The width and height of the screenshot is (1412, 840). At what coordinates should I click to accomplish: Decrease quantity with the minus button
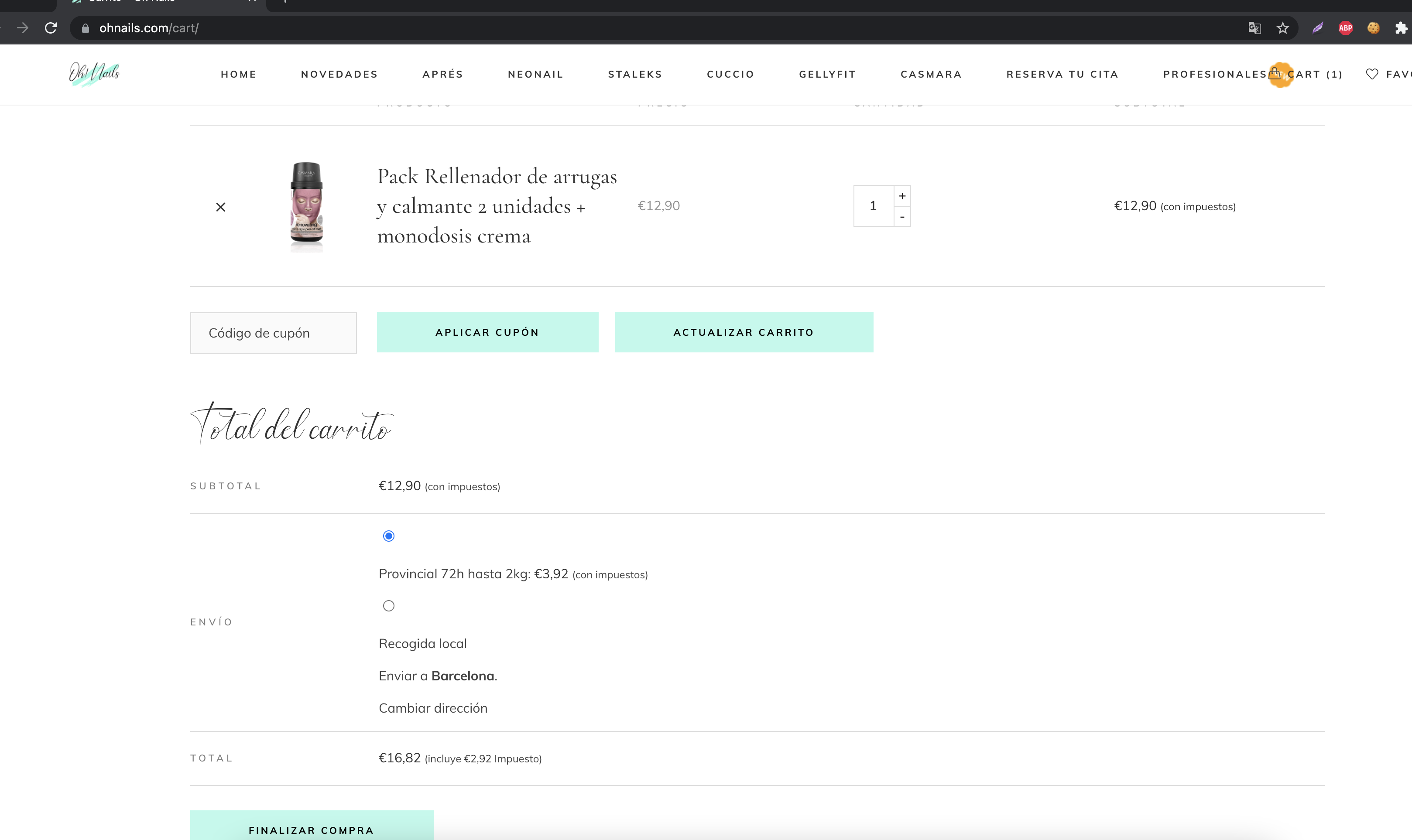[x=902, y=216]
